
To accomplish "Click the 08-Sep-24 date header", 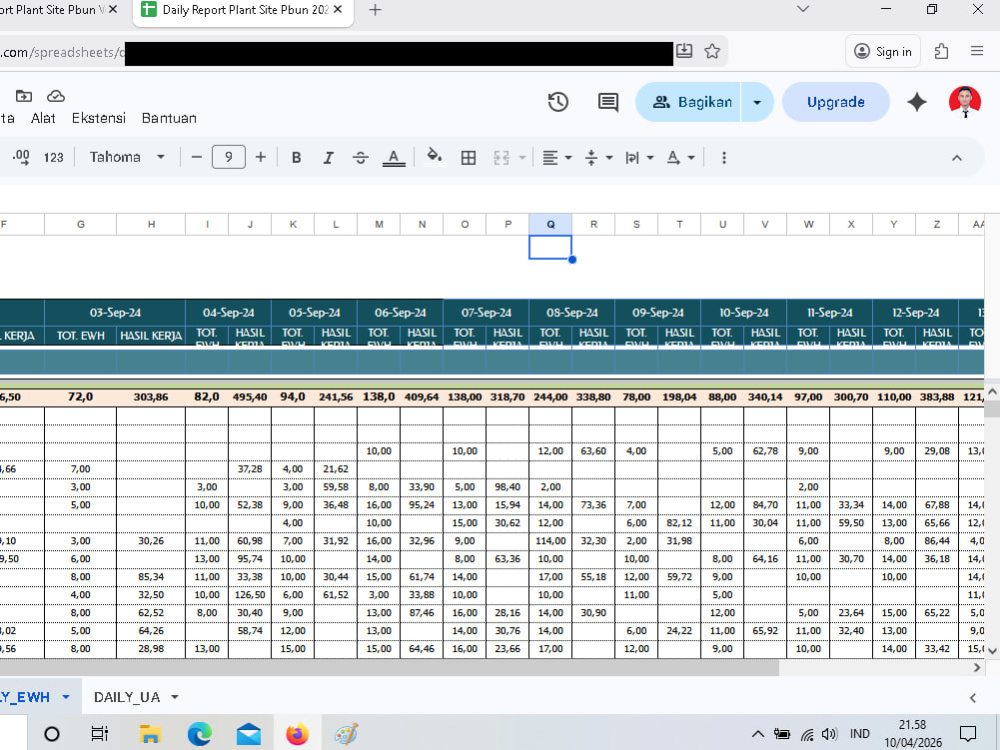I will pyautogui.click(x=571, y=312).
